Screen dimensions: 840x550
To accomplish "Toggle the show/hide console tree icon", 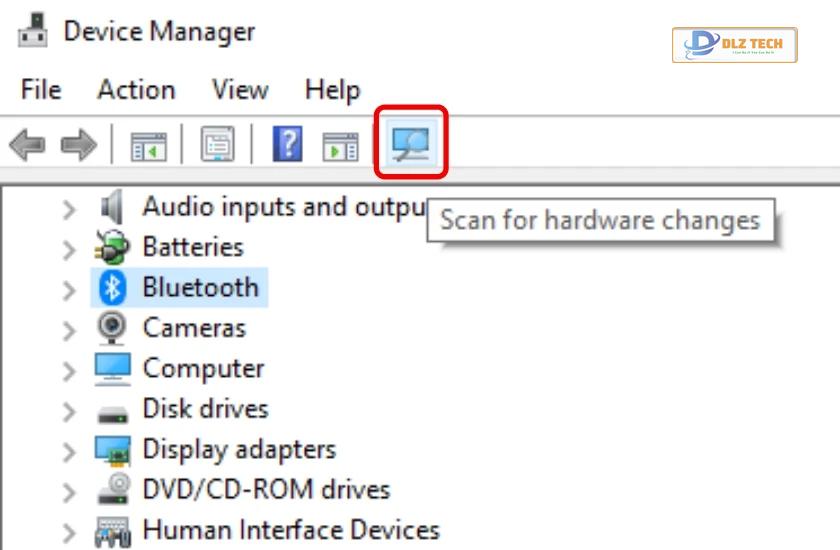I will (148, 146).
